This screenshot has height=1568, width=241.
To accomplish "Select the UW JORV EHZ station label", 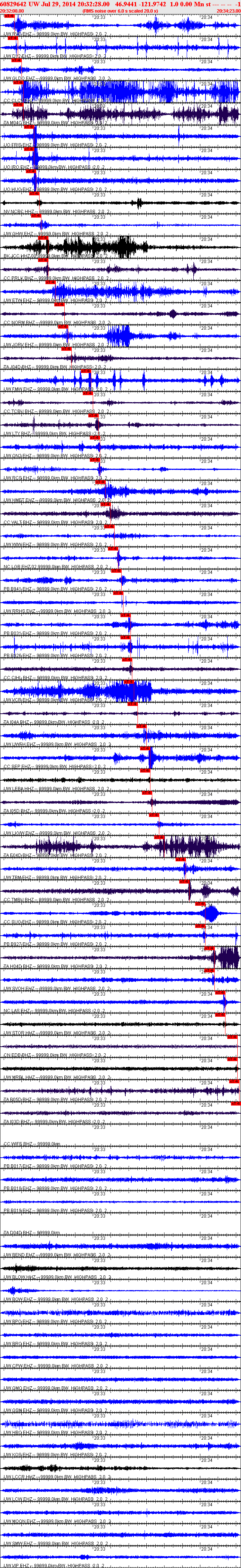I will pyautogui.click(x=18, y=345).
